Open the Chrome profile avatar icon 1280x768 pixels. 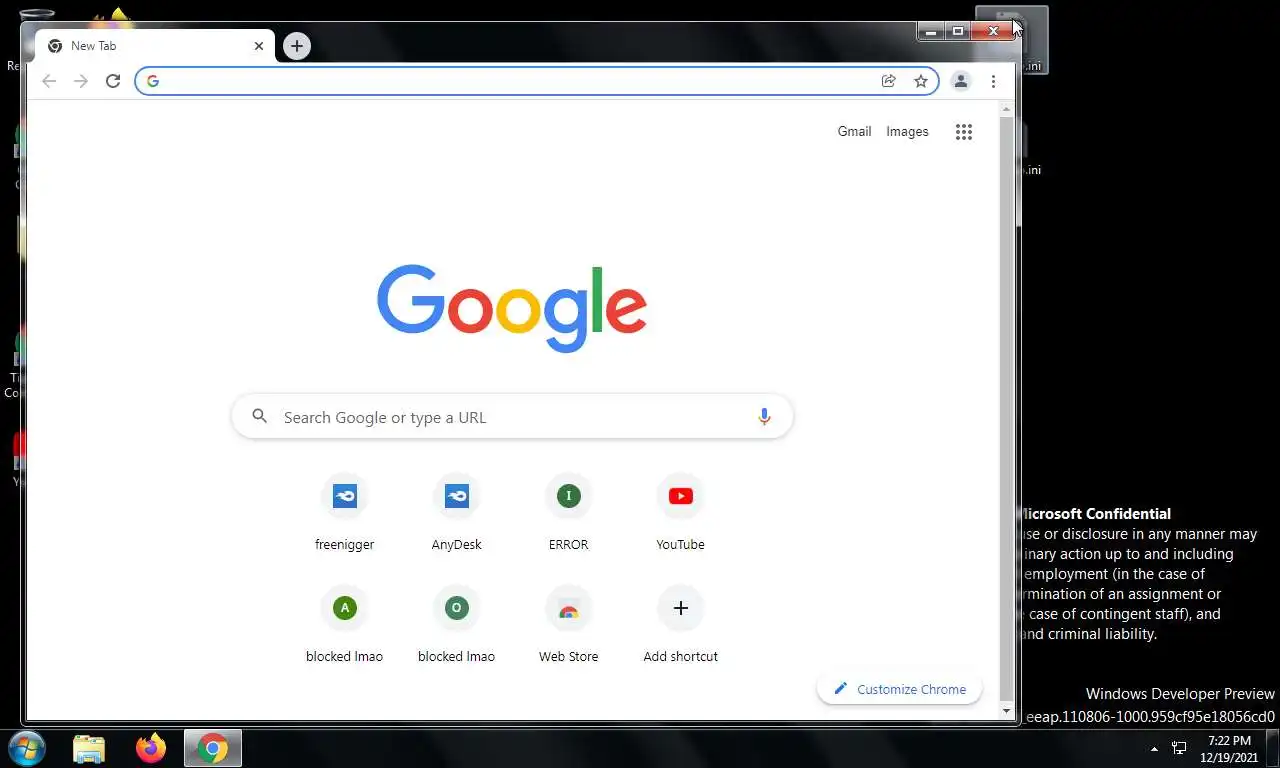click(x=961, y=81)
